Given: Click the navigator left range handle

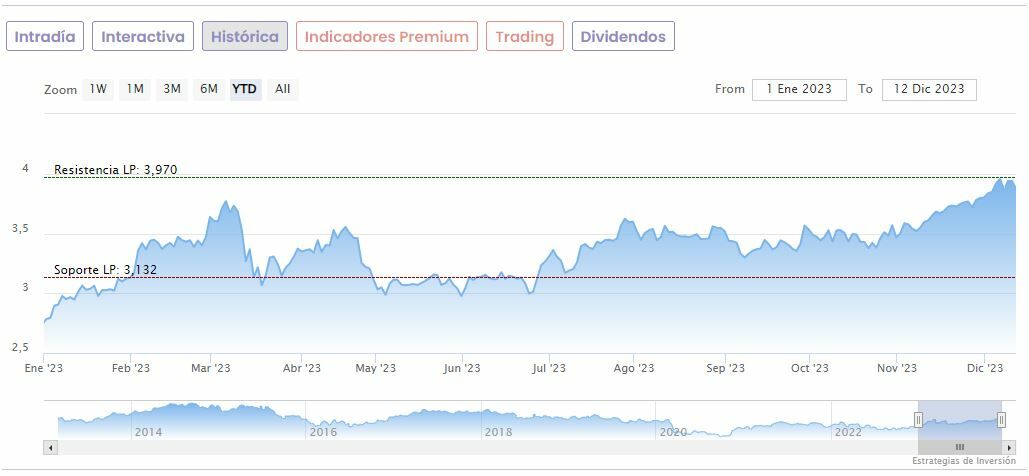Looking at the screenshot, I should coord(918,420).
